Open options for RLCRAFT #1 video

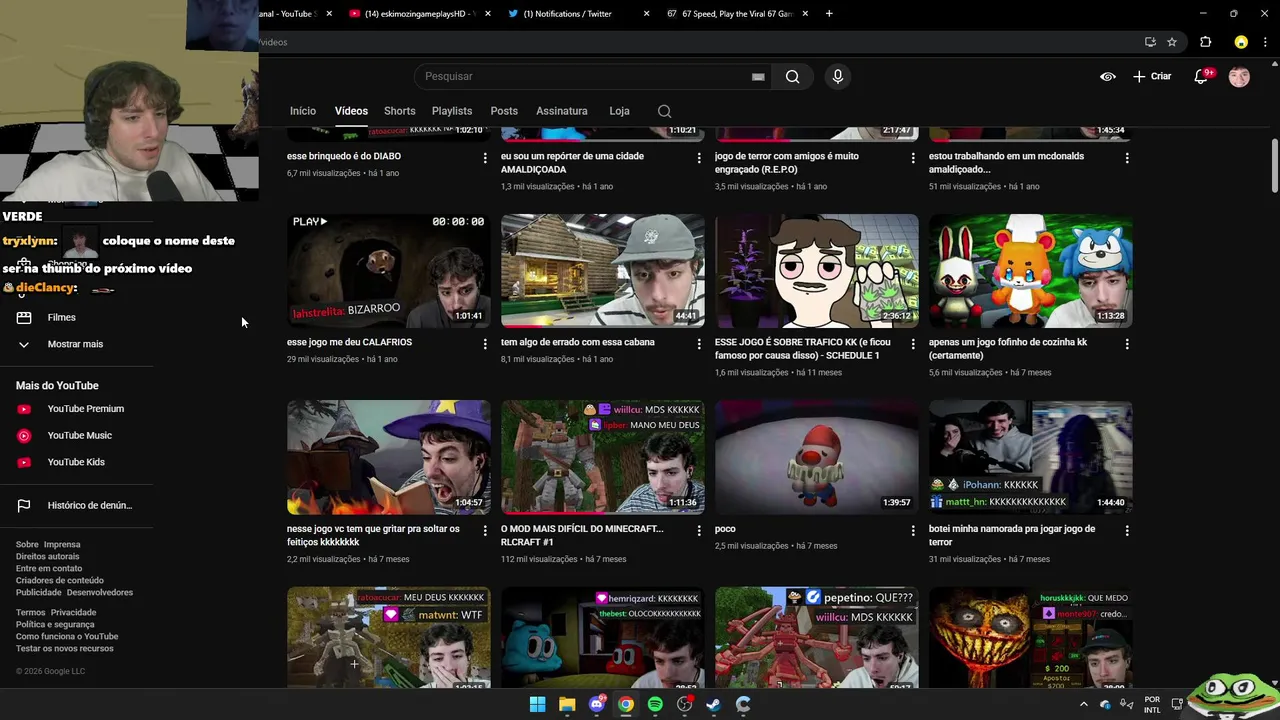click(699, 531)
